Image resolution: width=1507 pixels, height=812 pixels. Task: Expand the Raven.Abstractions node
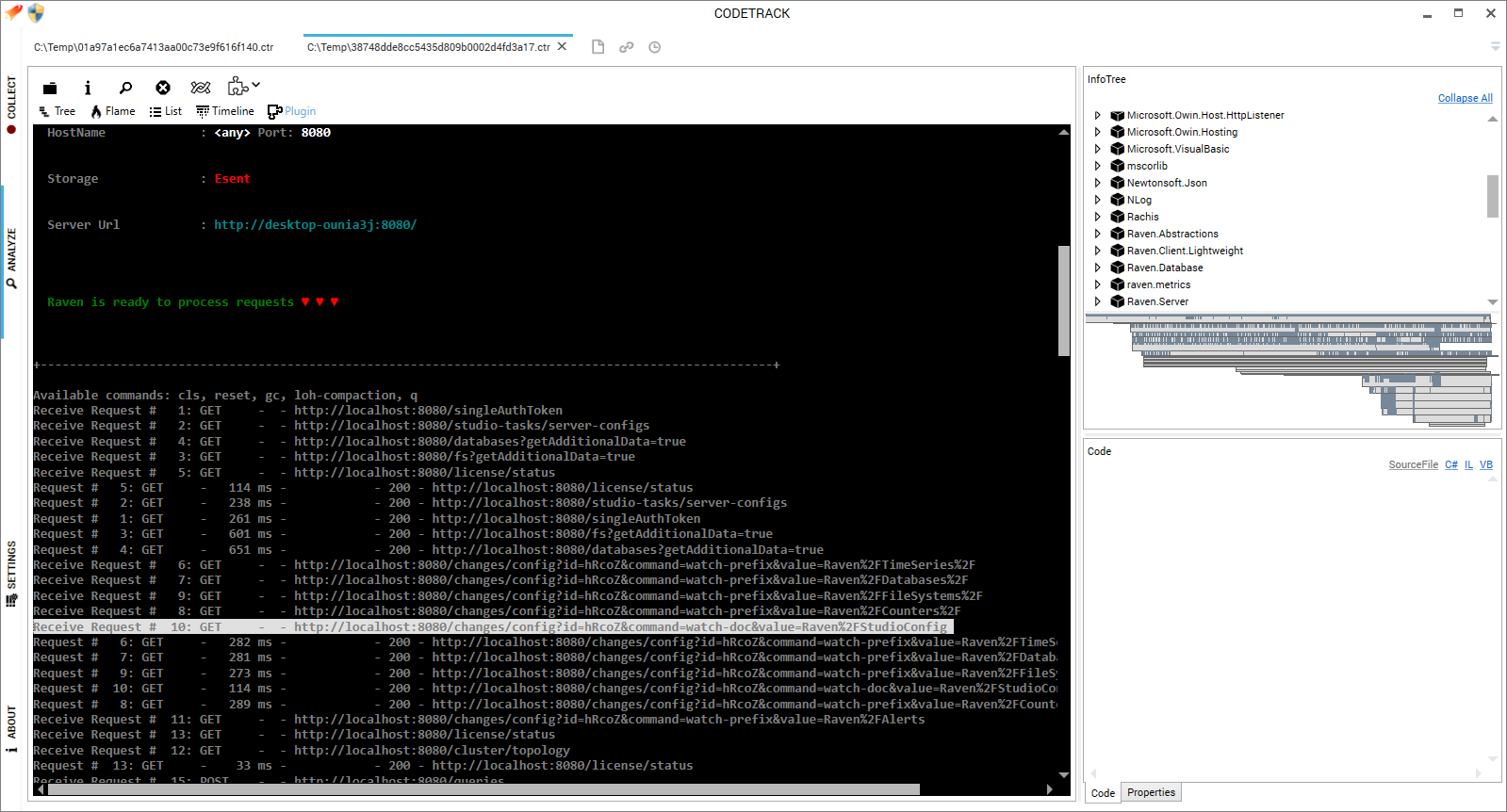pyautogui.click(x=1097, y=234)
